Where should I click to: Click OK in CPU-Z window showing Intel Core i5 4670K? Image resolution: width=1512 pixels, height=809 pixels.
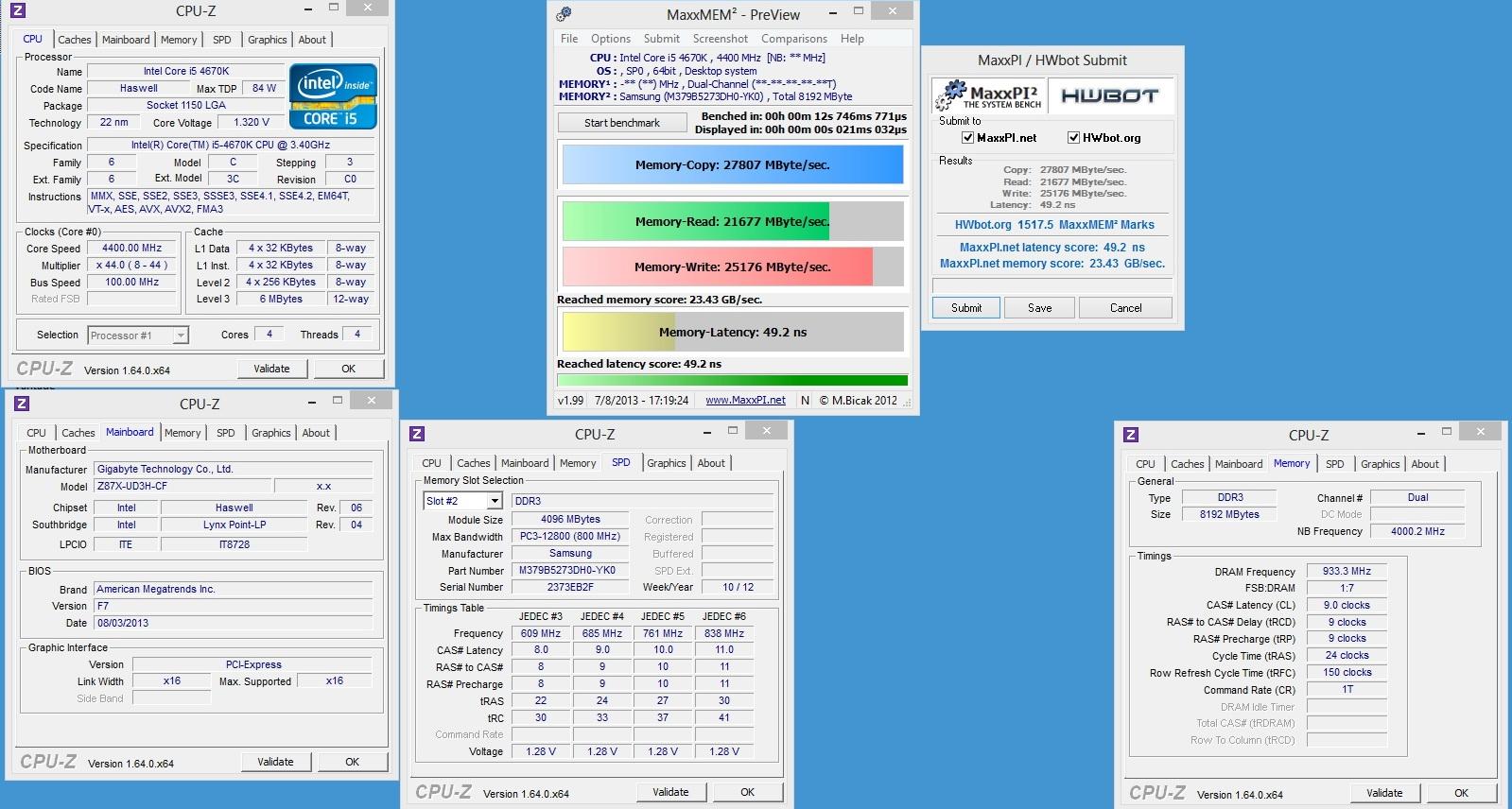click(x=349, y=369)
